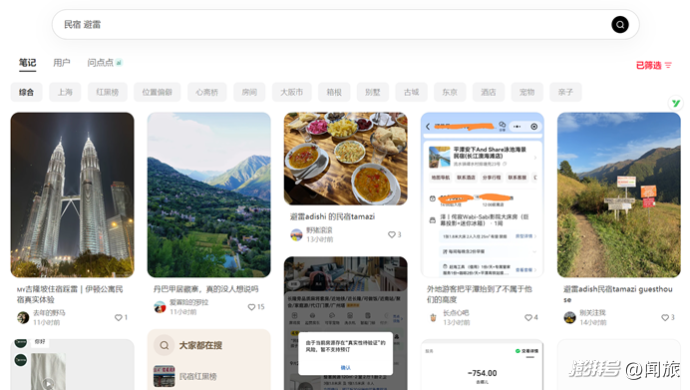Switch to the 用户 tab

pyautogui.click(x=62, y=63)
